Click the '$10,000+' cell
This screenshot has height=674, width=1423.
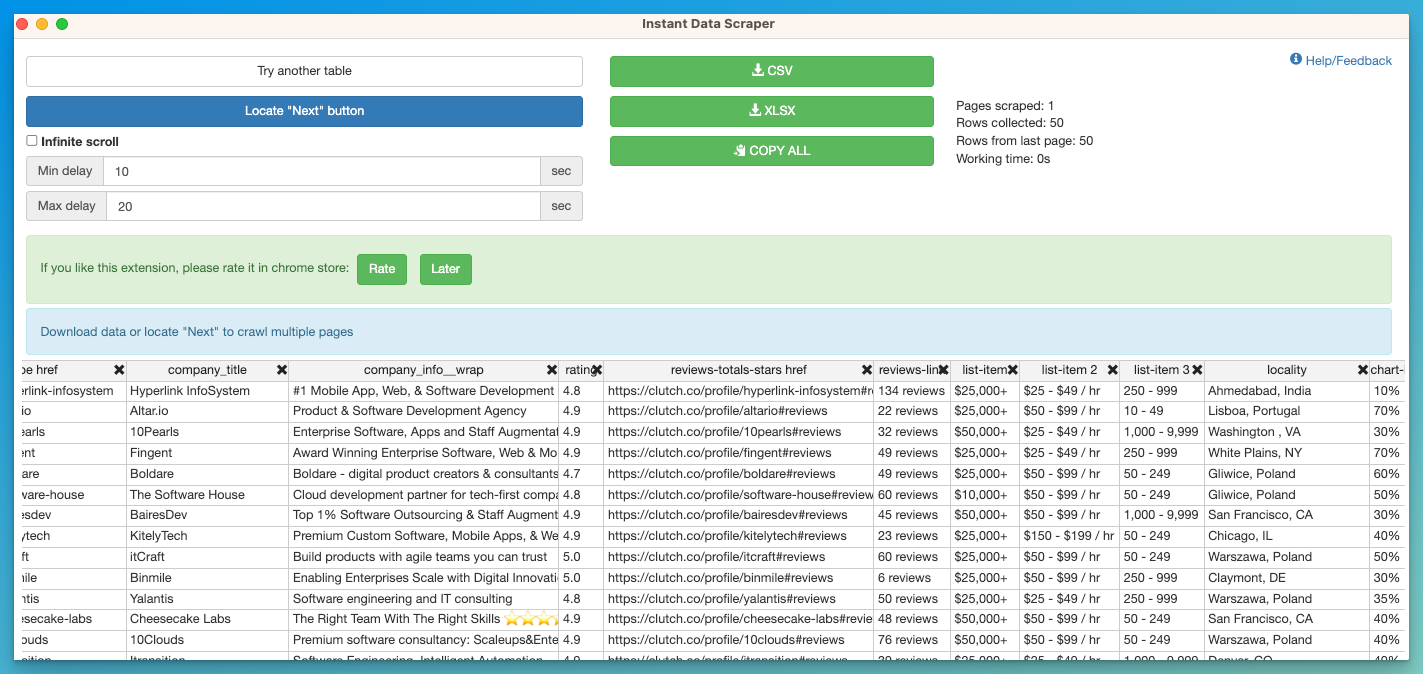[x=984, y=495]
